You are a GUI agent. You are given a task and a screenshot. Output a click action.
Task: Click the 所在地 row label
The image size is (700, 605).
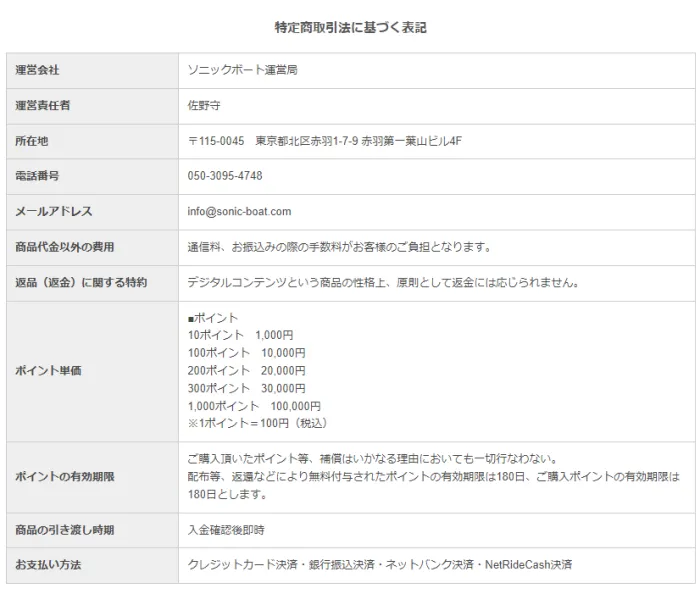click(x=32, y=141)
